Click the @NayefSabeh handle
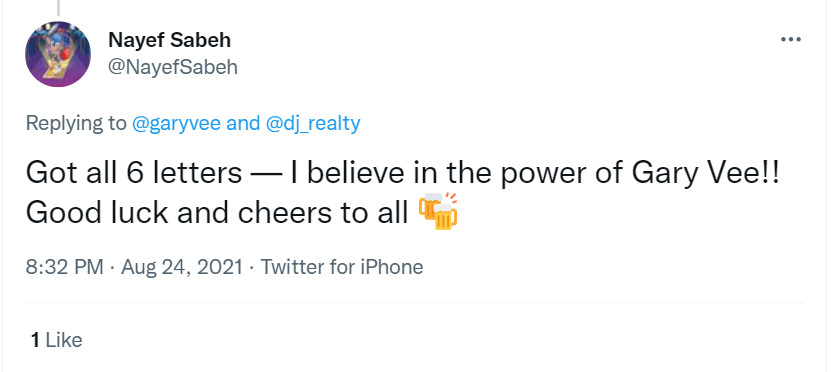 (x=173, y=67)
